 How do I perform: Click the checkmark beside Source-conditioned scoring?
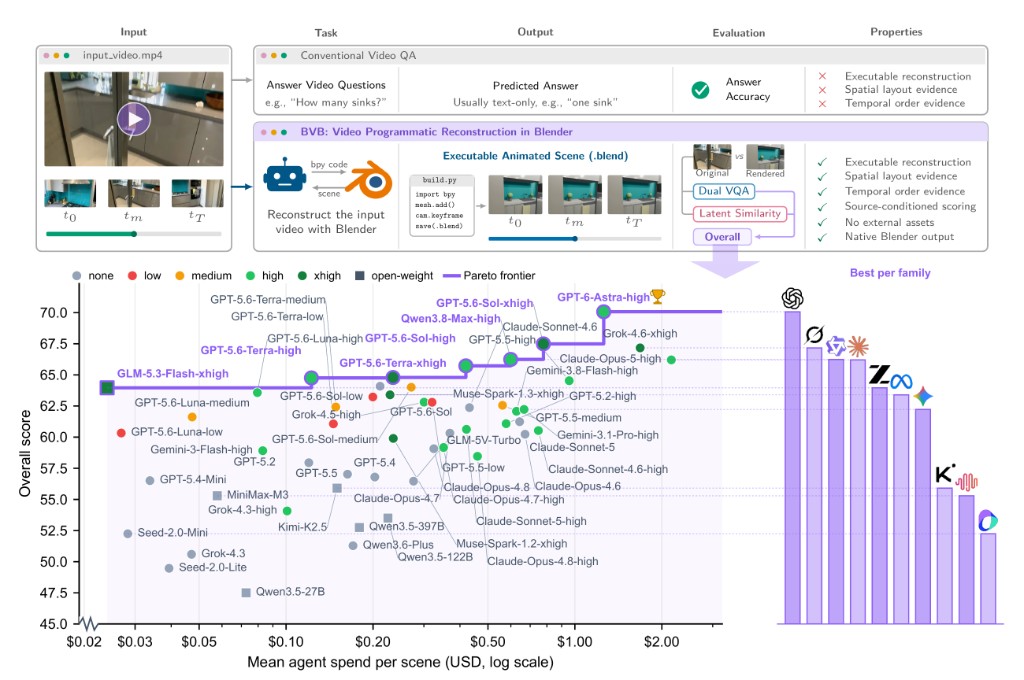822,206
